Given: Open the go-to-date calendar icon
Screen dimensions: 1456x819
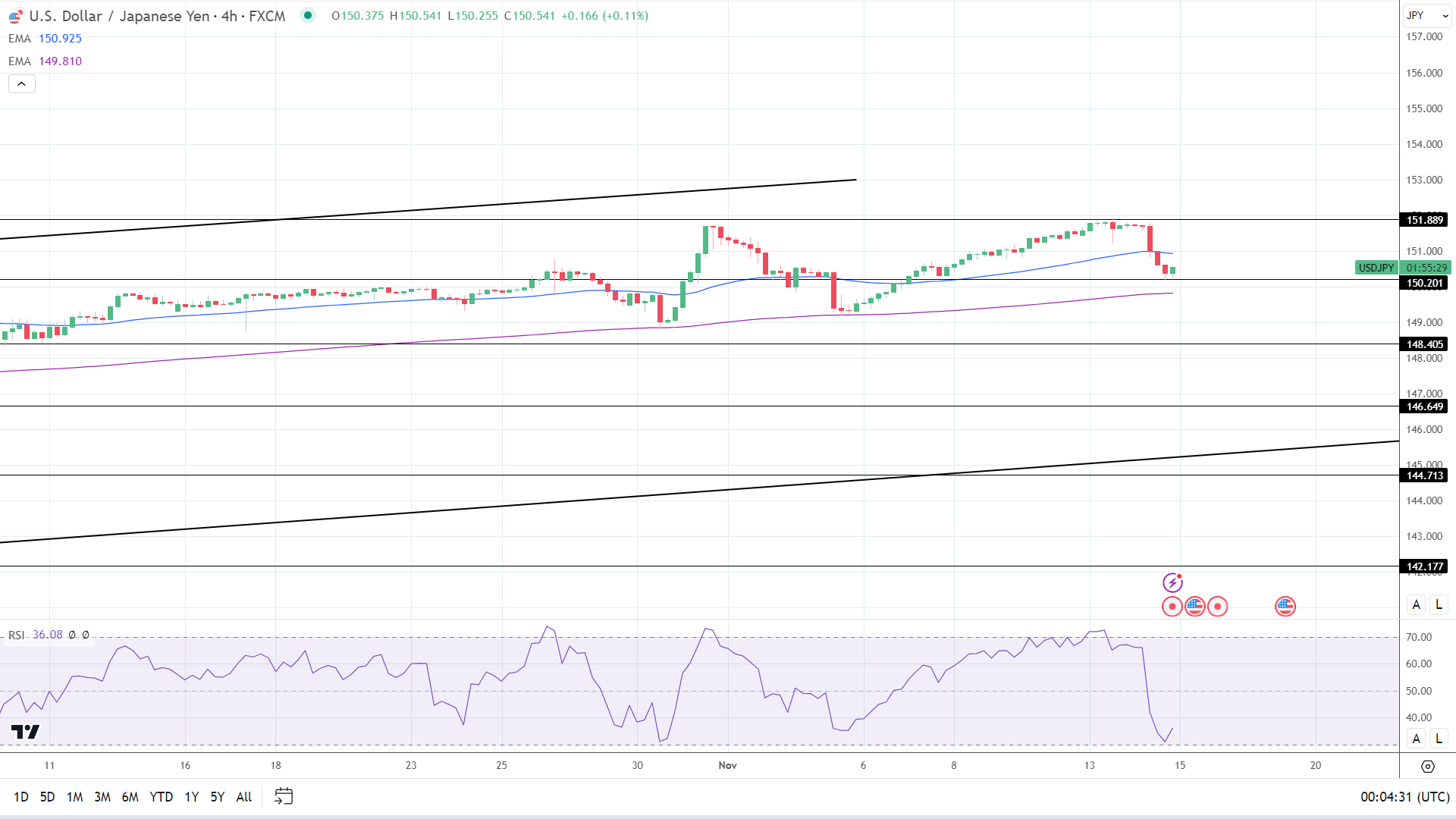Looking at the screenshot, I should coord(284,796).
